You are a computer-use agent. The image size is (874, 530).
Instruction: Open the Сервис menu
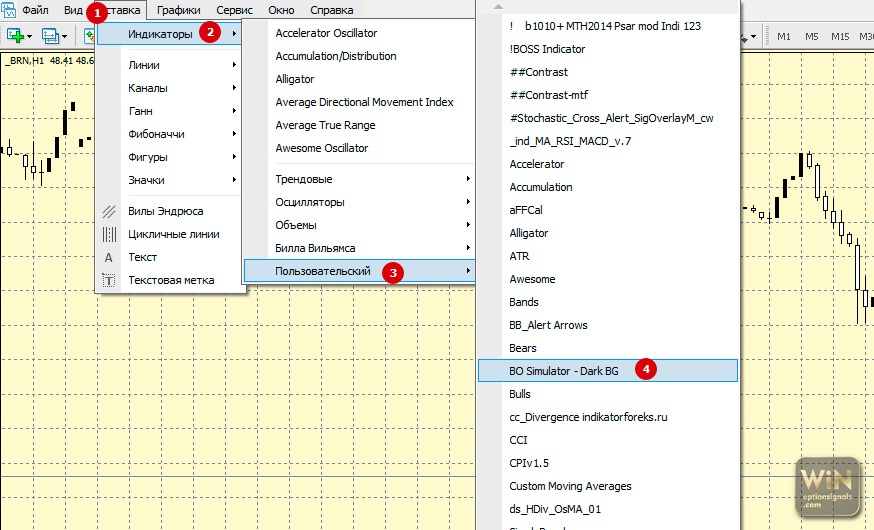coord(234,10)
